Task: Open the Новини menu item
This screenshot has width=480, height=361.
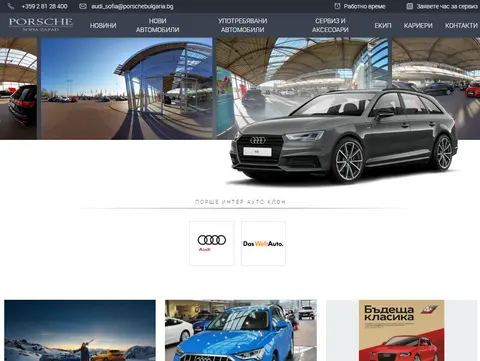Action: (x=103, y=25)
